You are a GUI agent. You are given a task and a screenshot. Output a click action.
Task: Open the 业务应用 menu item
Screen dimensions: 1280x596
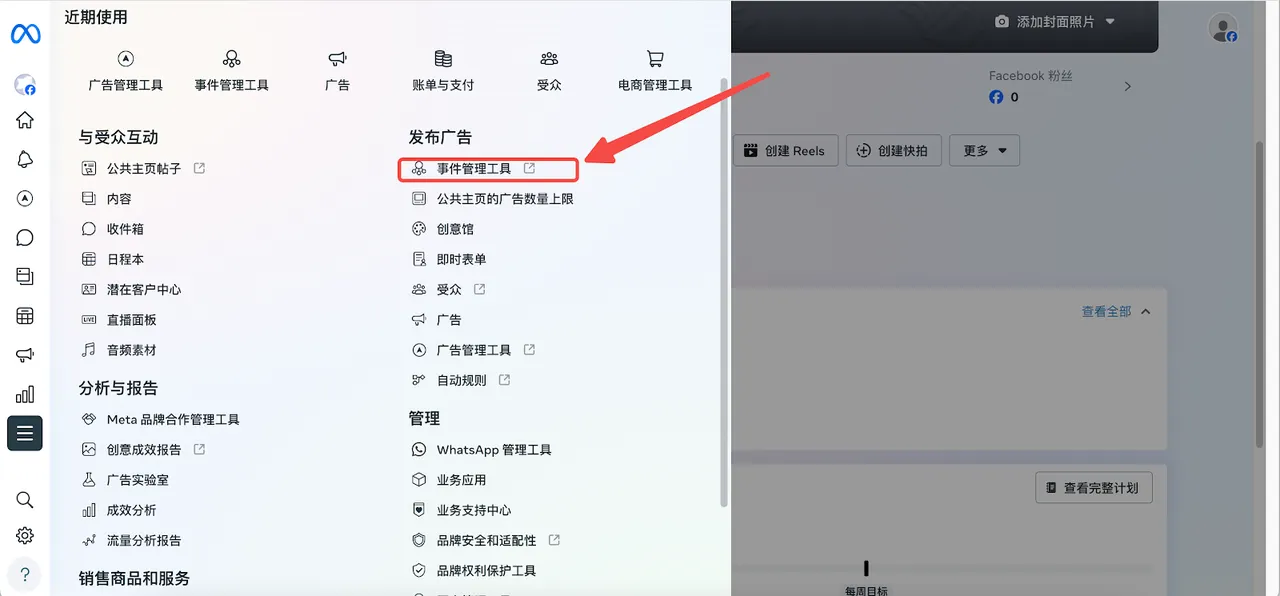pos(449,480)
